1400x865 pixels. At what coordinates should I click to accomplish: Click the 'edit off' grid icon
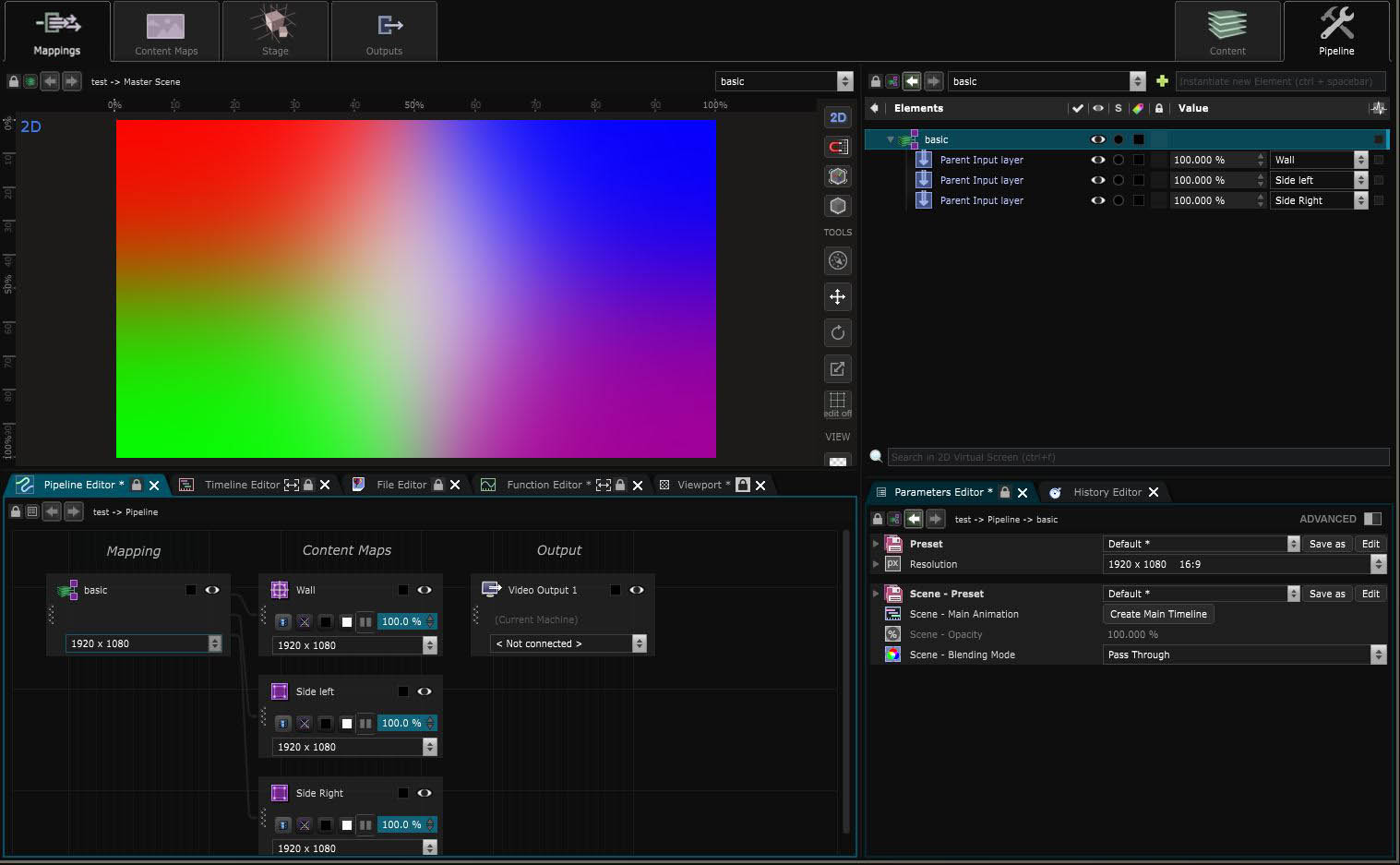pos(837,402)
